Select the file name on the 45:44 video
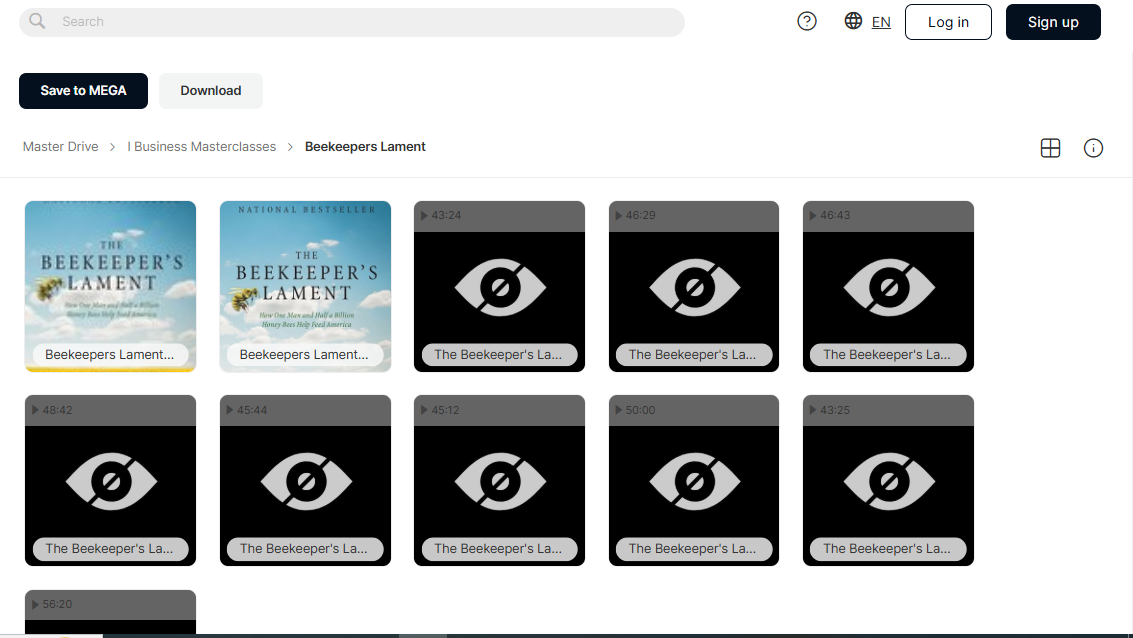Screen dimensions: 1133x638 click(x=304, y=549)
